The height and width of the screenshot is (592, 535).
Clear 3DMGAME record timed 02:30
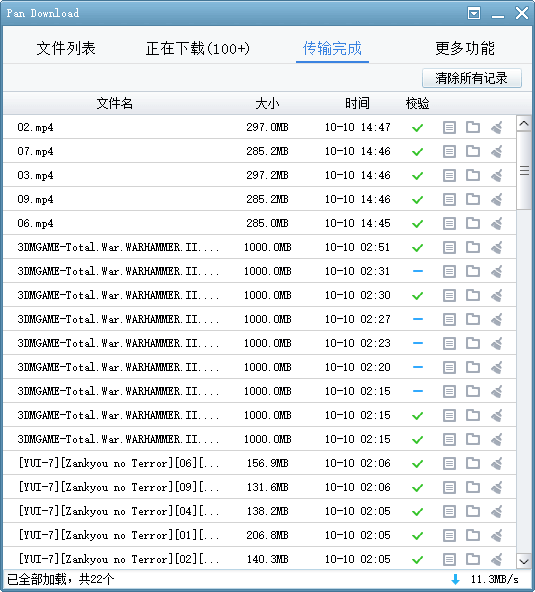497,296
